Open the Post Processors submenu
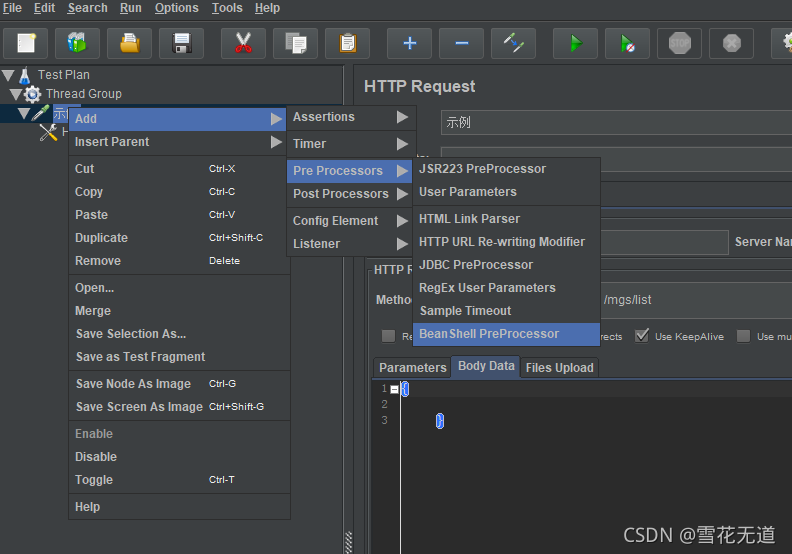 [x=351, y=194]
